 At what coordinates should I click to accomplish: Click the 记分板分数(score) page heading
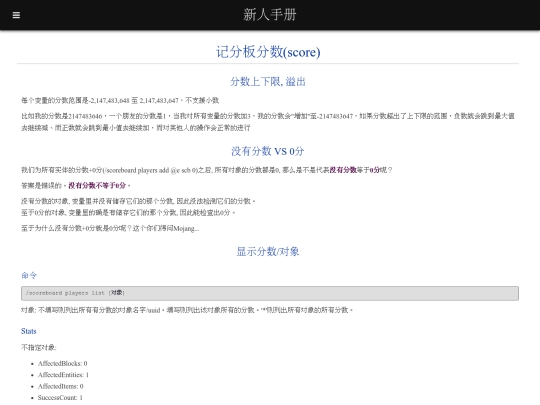pyautogui.click(x=268, y=52)
